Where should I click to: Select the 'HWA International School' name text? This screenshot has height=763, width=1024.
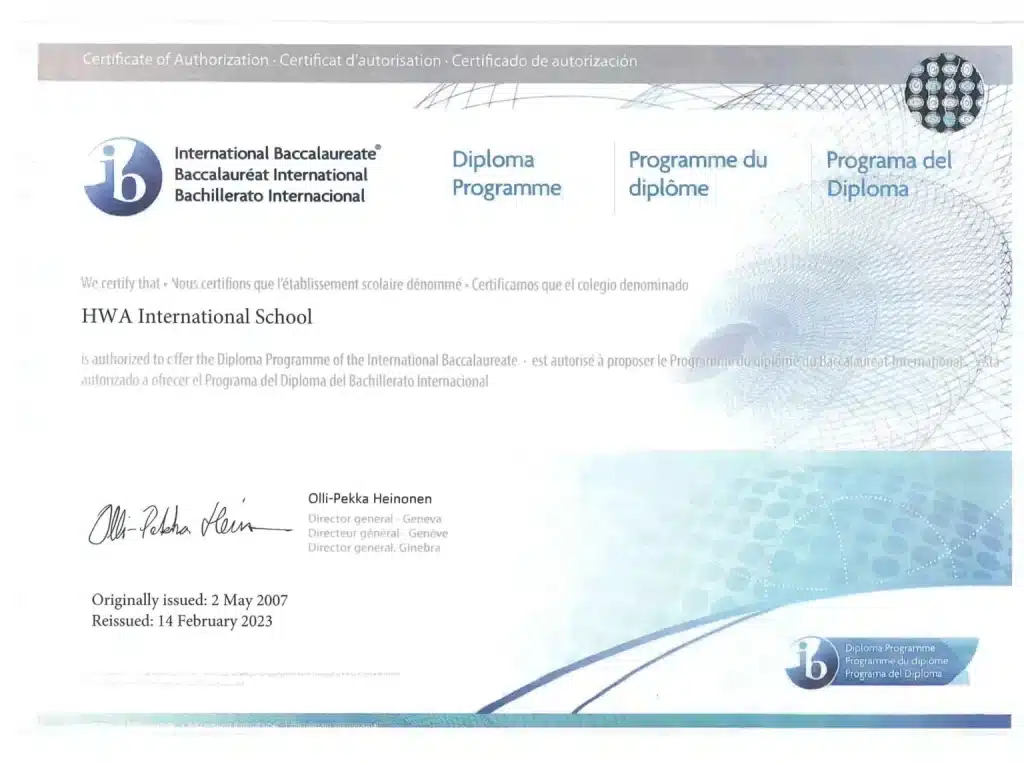pos(197,317)
